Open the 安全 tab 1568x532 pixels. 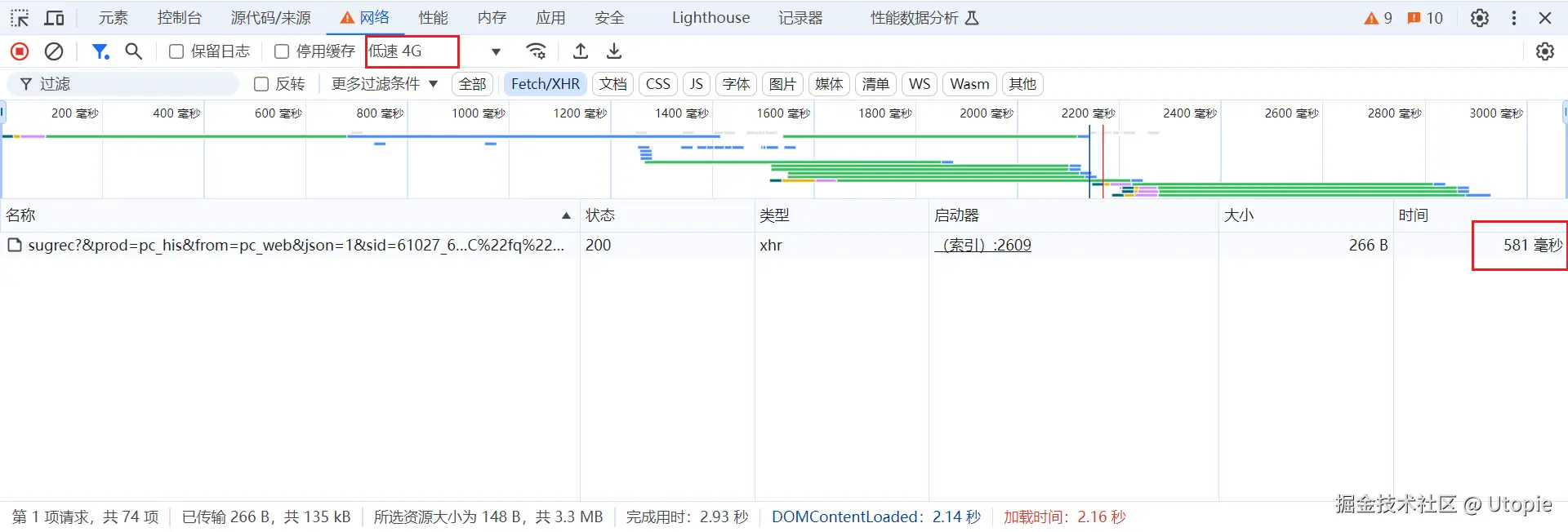(x=609, y=18)
